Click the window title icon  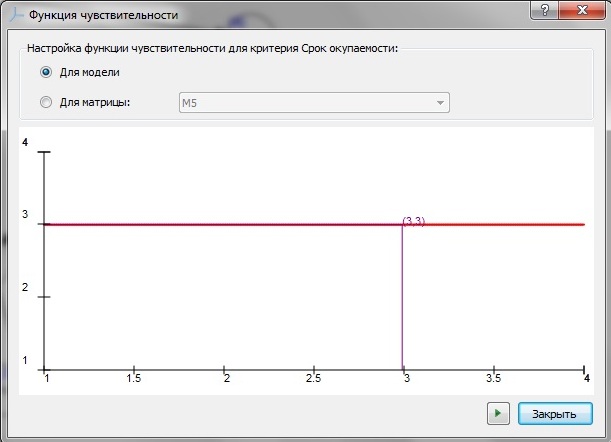coord(16,15)
